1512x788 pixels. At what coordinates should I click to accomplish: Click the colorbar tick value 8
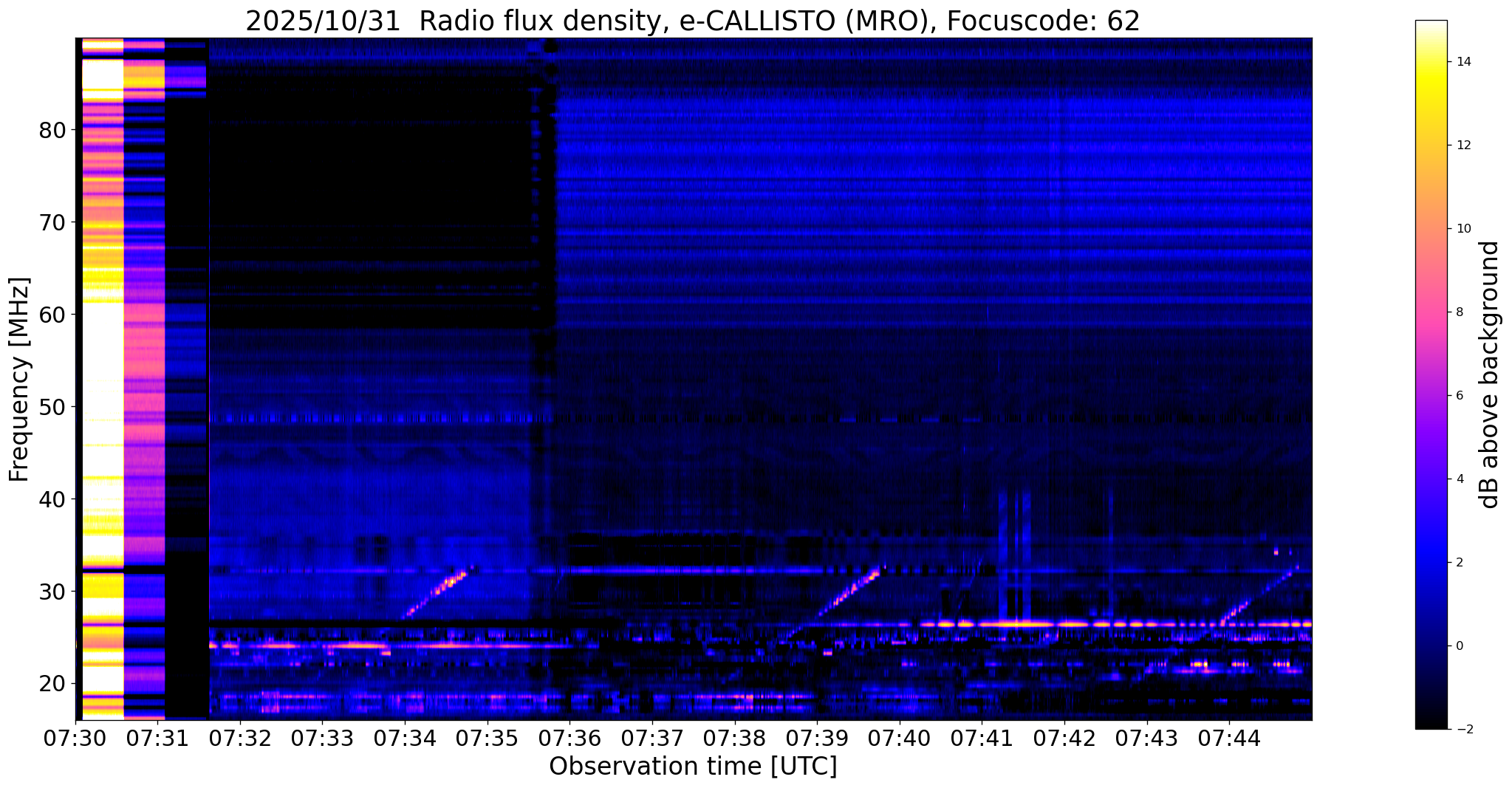(x=1459, y=312)
